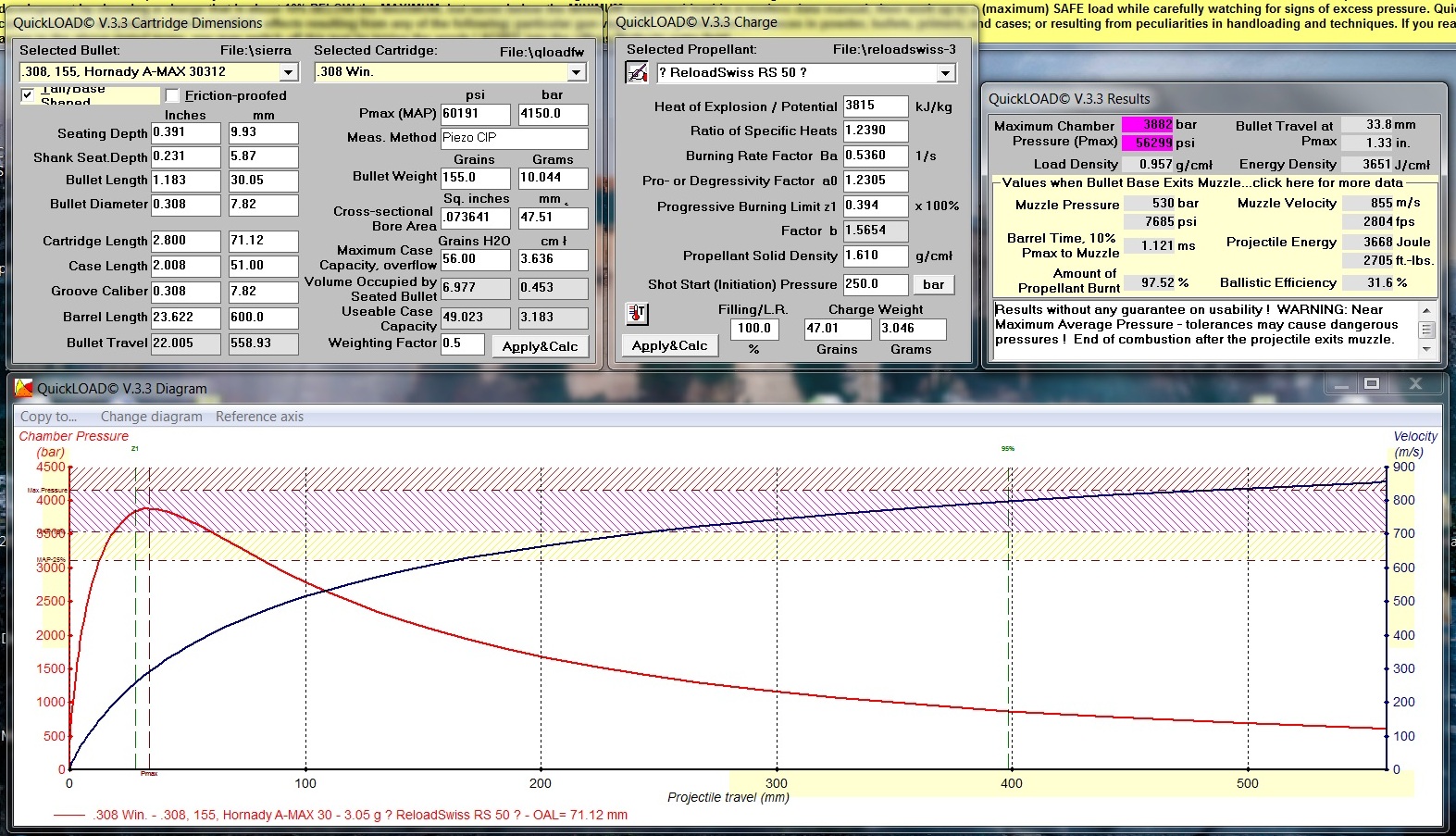The image size is (1456, 836).
Task: Click the Muzzle Pressure 530 bar value
Action: (x=1149, y=203)
